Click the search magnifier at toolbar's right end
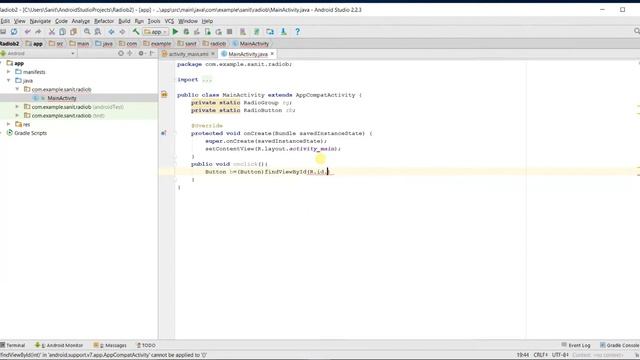The width and height of the screenshot is (640, 360). pos(637,31)
